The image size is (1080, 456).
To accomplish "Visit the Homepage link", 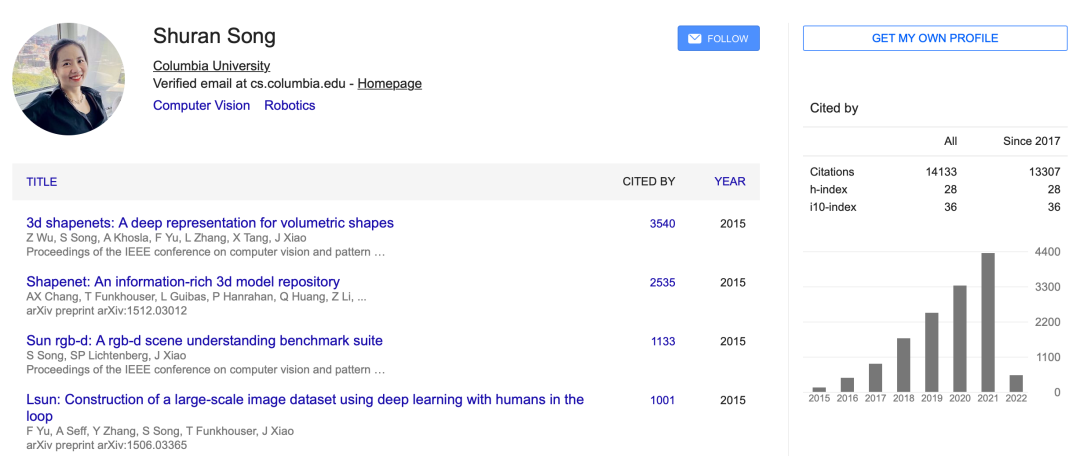I will point(389,84).
